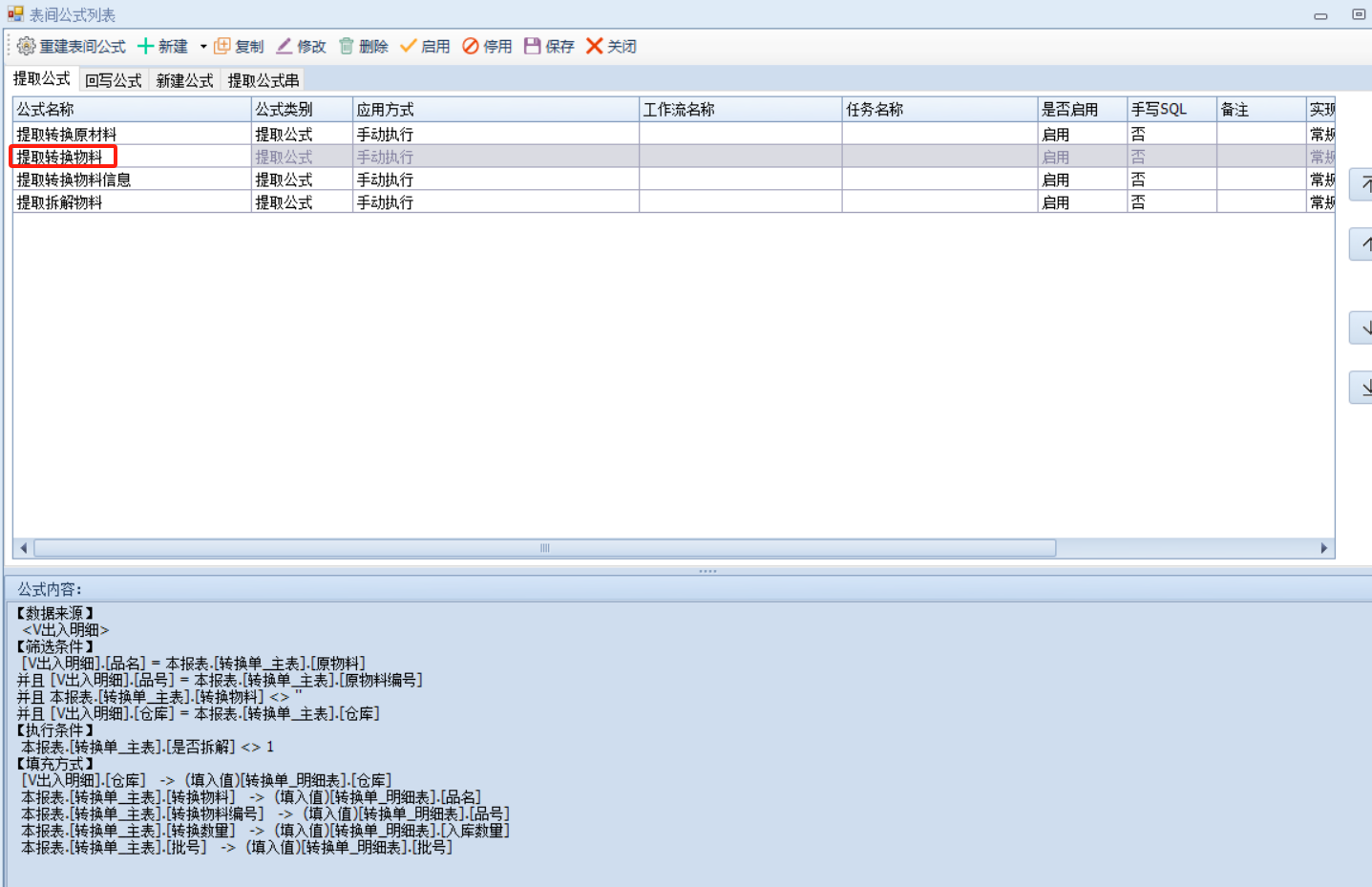Click the green plus 新建 icon
Screen dimensions: 1372x887
pyautogui.click(x=146, y=46)
